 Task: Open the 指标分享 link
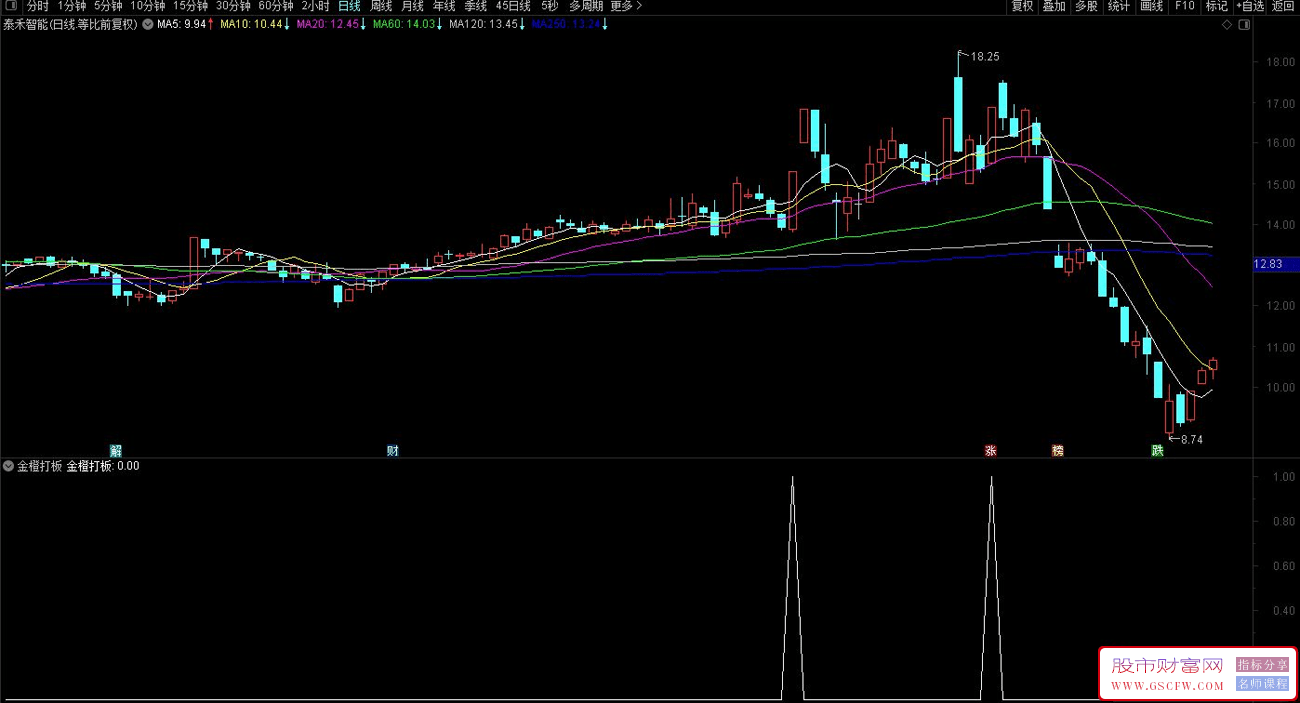coord(1263,665)
